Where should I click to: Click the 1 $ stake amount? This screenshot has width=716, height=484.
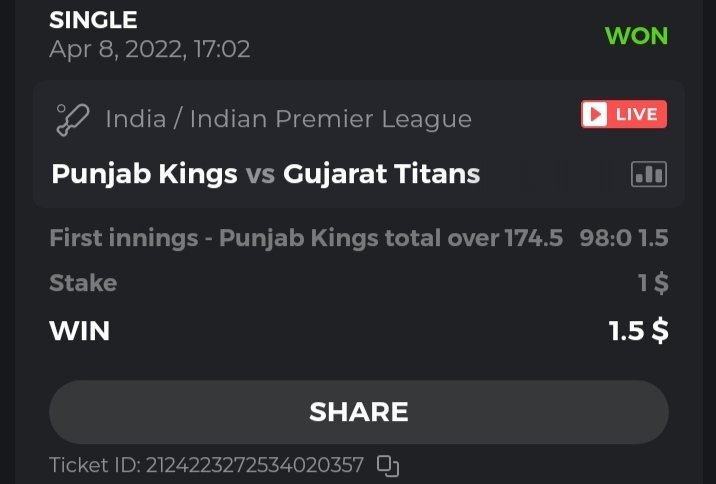pos(653,283)
